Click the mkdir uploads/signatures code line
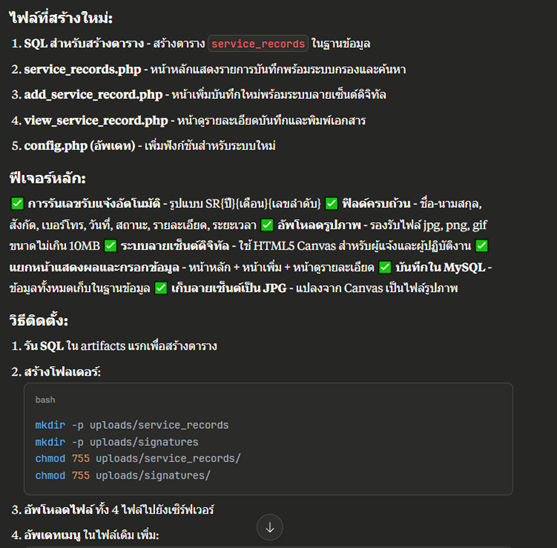Viewport: 557px width, 548px height. pos(117,442)
